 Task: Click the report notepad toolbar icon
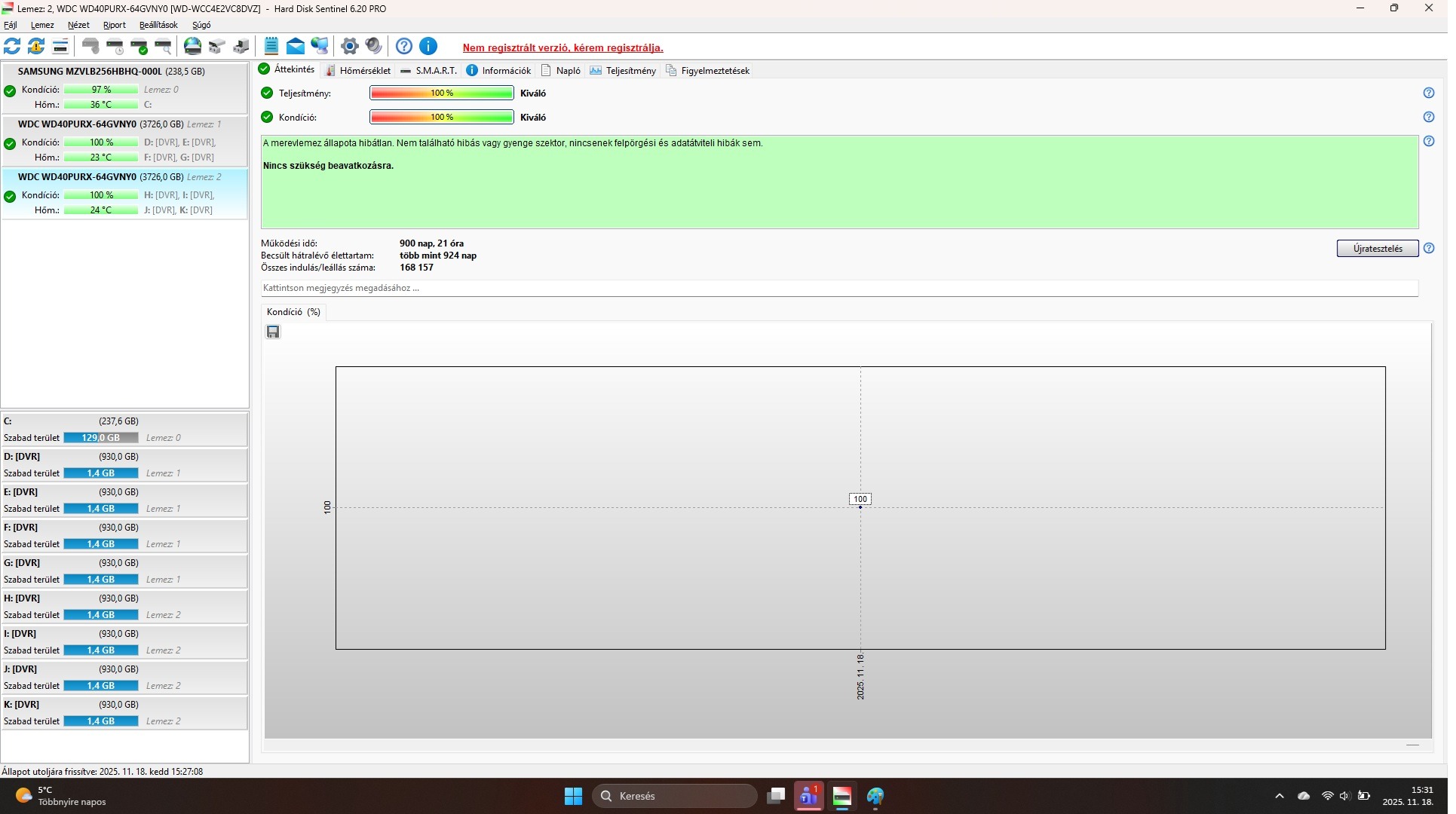click(x=271, y=47)
